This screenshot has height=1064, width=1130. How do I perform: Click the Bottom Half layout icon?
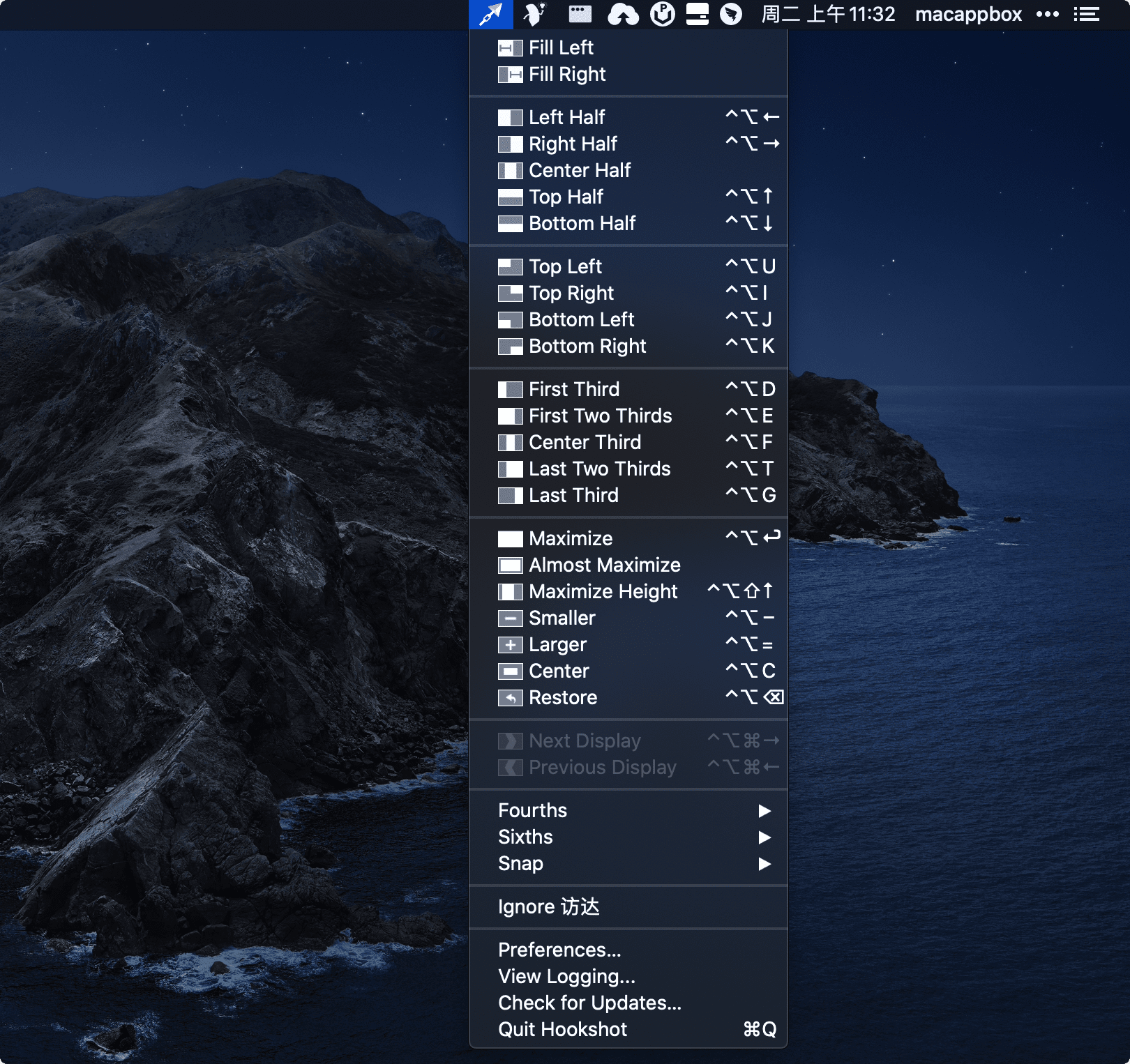(510, 224)
